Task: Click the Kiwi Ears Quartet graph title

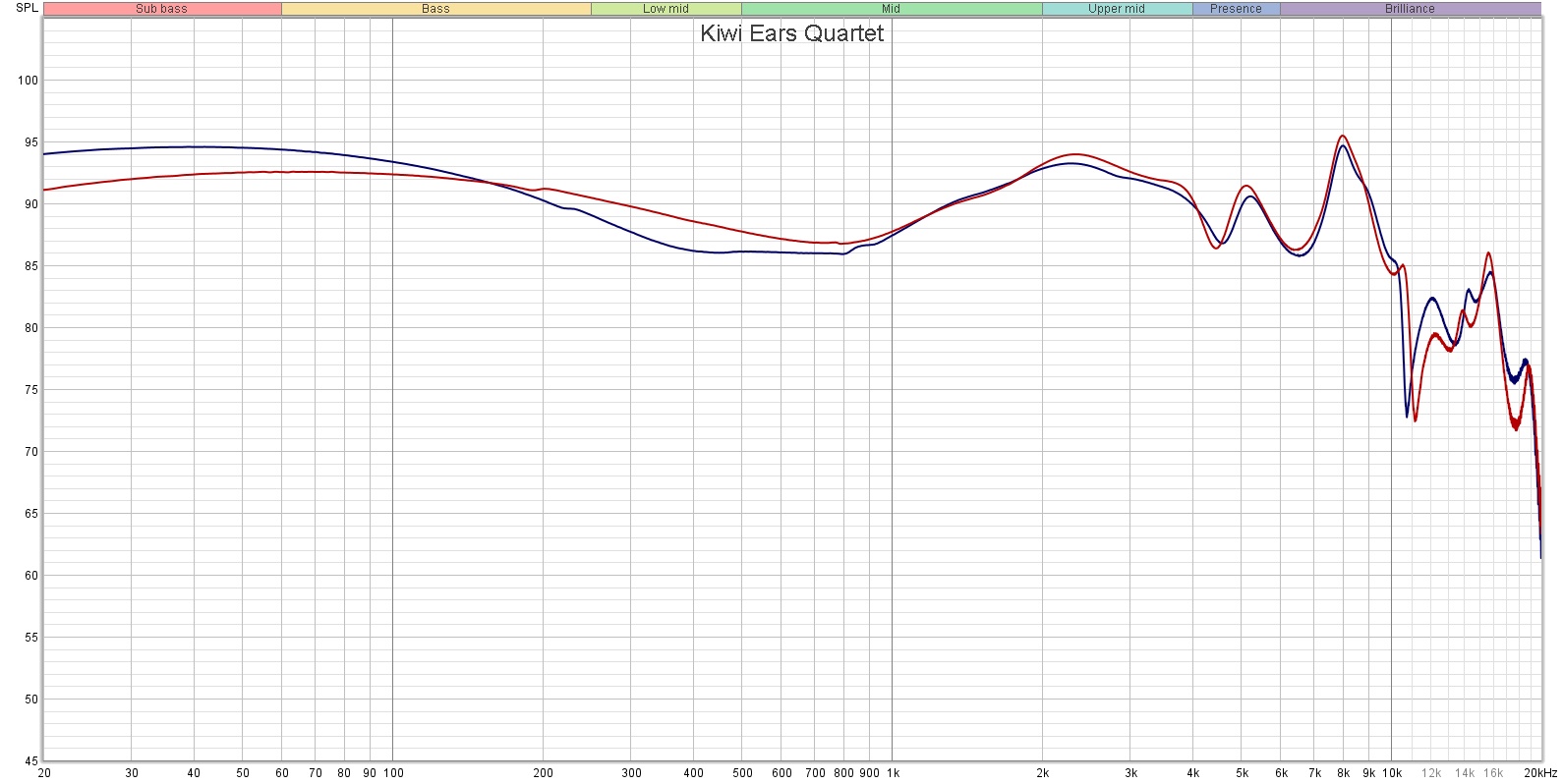Action: click(791, 33)
